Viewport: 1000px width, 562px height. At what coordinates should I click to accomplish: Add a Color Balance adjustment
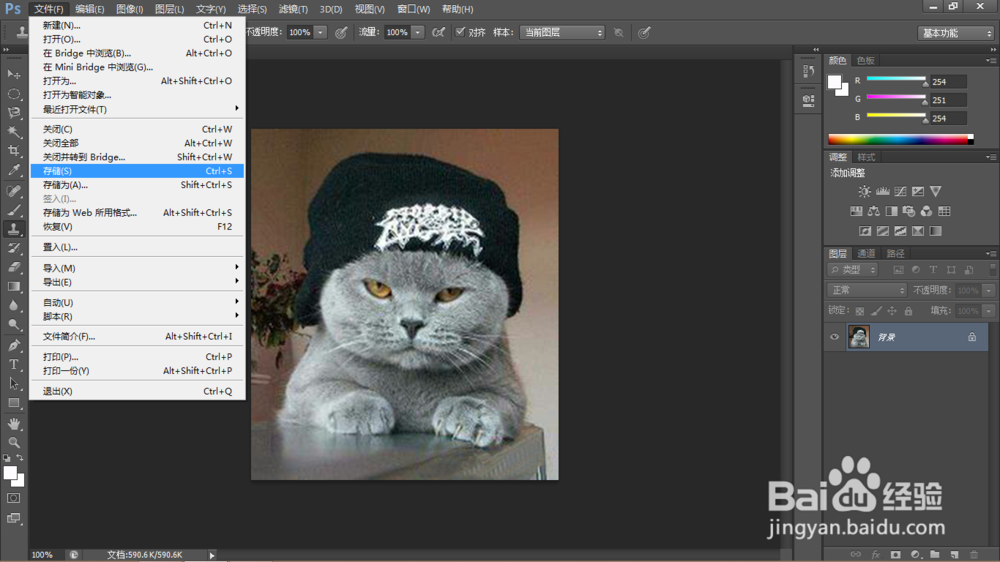874,211
